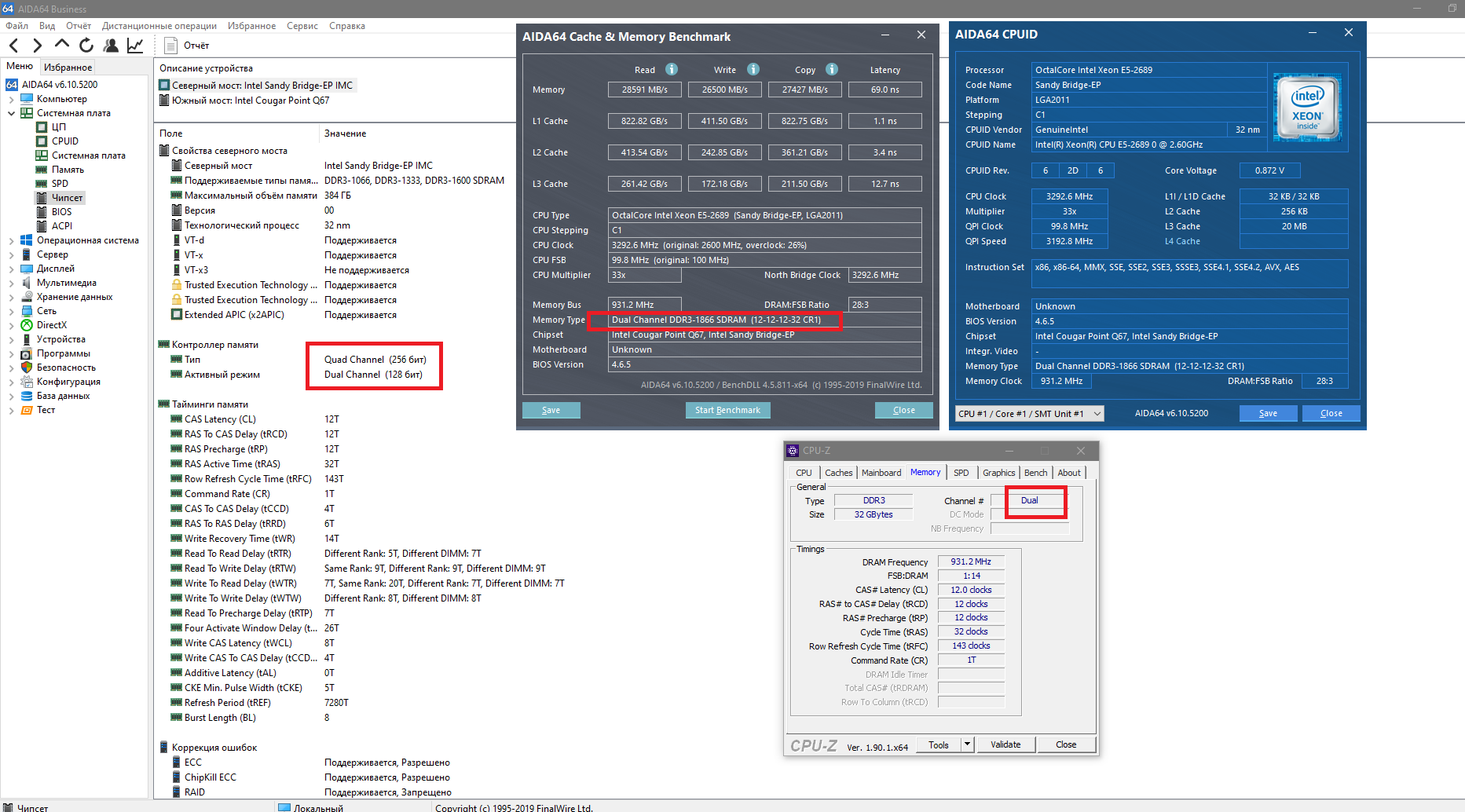The image size is (1465, 812).
Task: Open the Дистанционные операции menu
Action: point(159,26)
